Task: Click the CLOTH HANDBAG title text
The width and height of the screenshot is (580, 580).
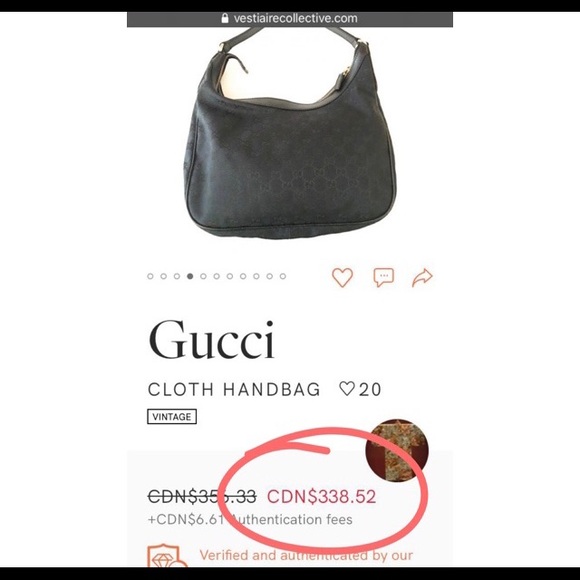Action: 234,389
